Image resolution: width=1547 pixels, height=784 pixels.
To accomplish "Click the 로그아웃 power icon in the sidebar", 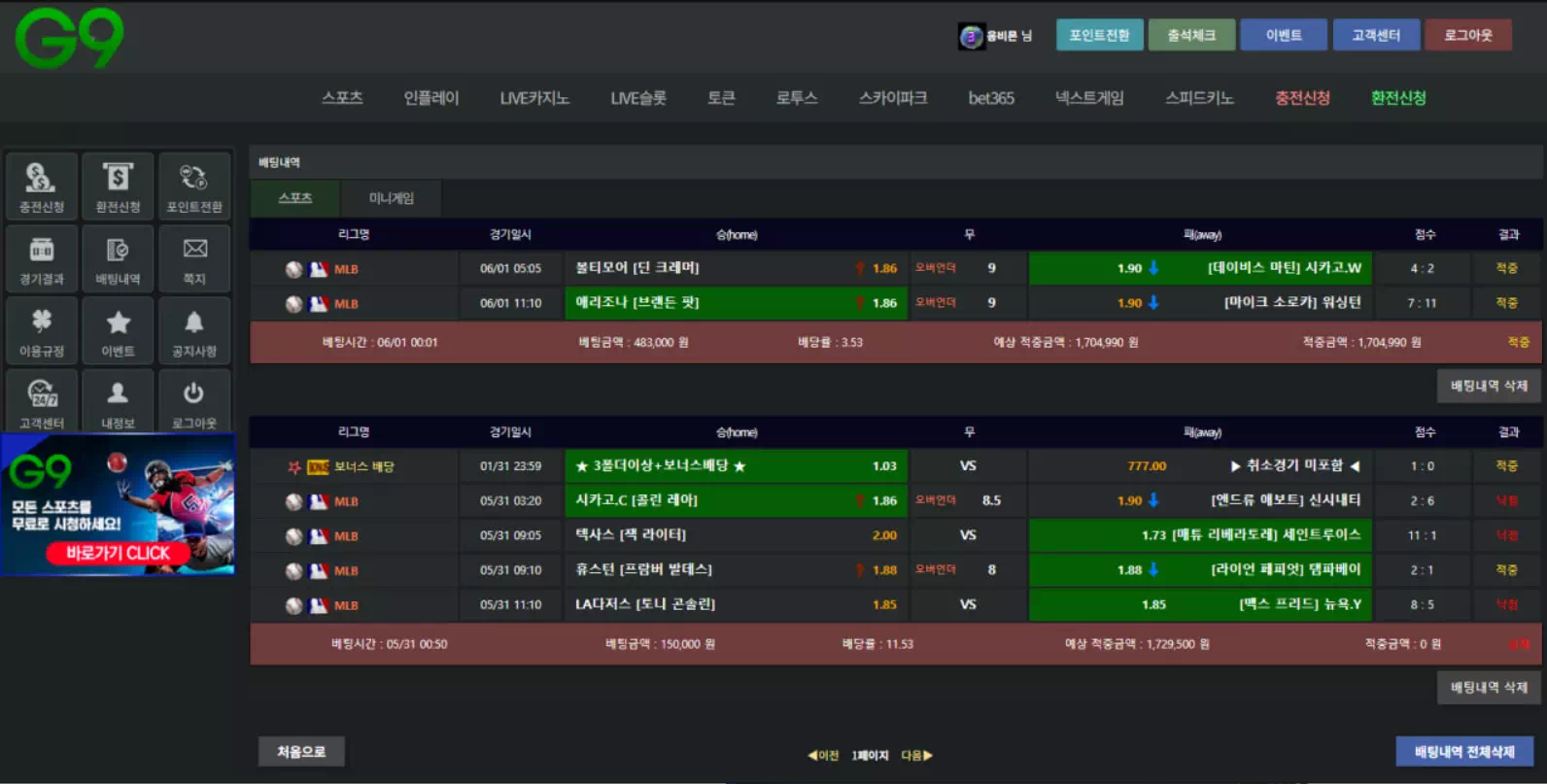I will (x=194, y=400).
